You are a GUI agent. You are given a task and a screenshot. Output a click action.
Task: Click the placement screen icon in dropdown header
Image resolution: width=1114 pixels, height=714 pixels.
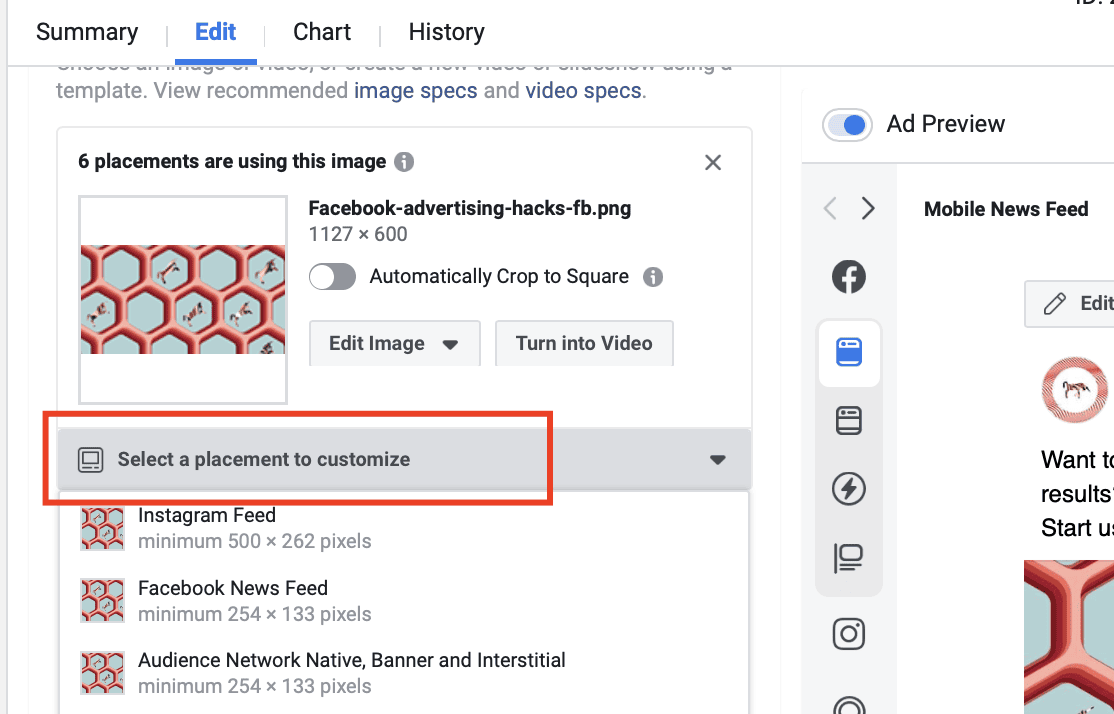[90, 460]
